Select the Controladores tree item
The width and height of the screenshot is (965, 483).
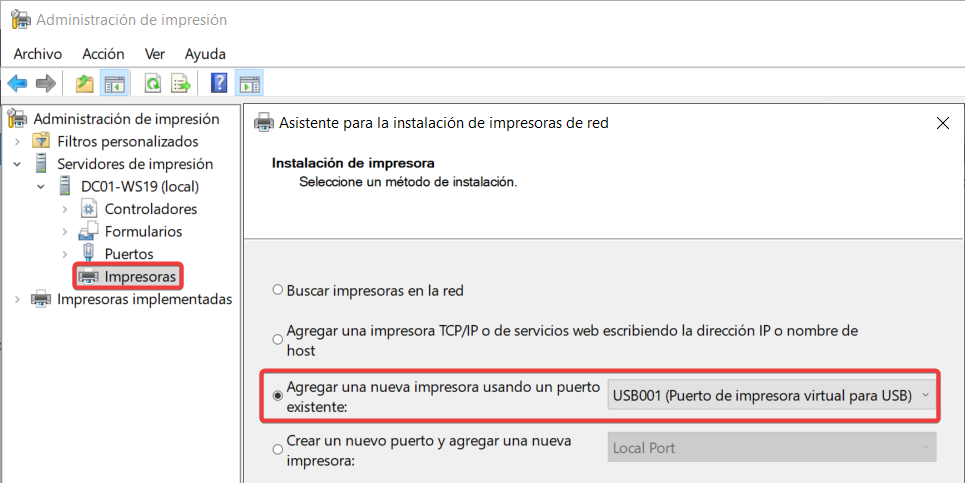point(150,209)
